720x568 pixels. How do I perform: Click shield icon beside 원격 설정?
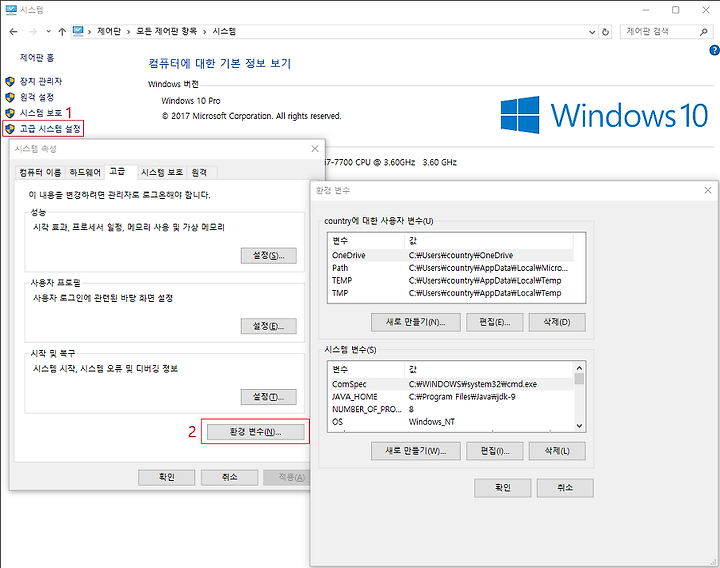(10, 97)
